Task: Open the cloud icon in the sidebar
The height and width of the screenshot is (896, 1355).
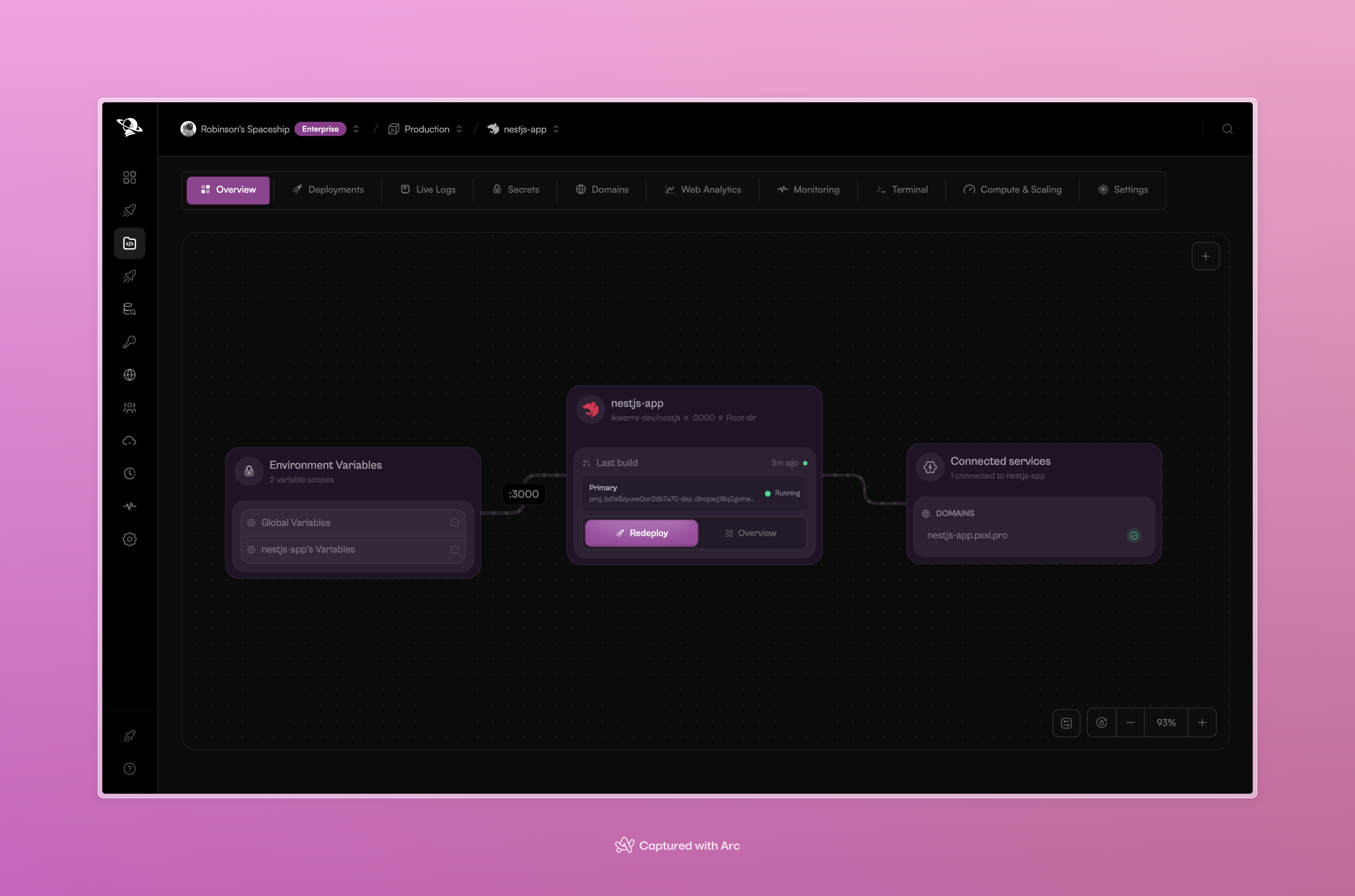Action: point(130,441)
